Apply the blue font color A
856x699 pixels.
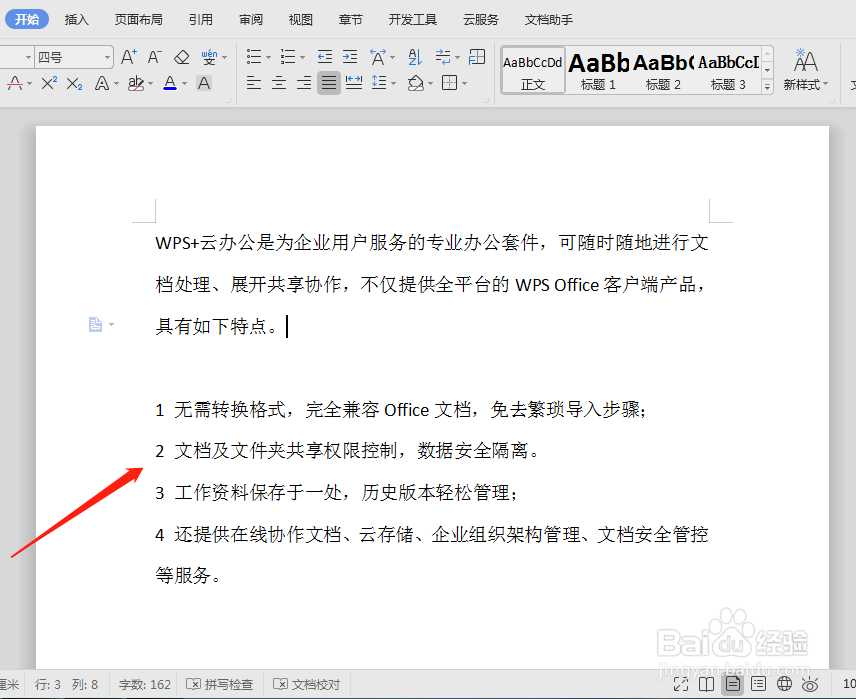170,84
